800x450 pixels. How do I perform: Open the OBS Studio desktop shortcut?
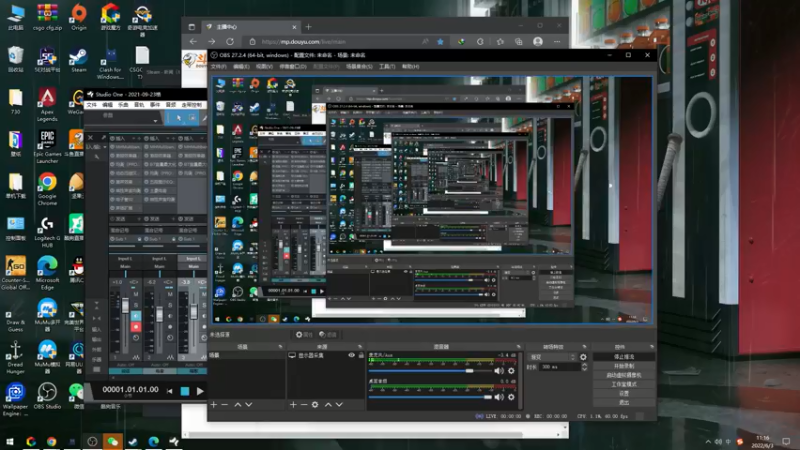click(x=47, y=395)
